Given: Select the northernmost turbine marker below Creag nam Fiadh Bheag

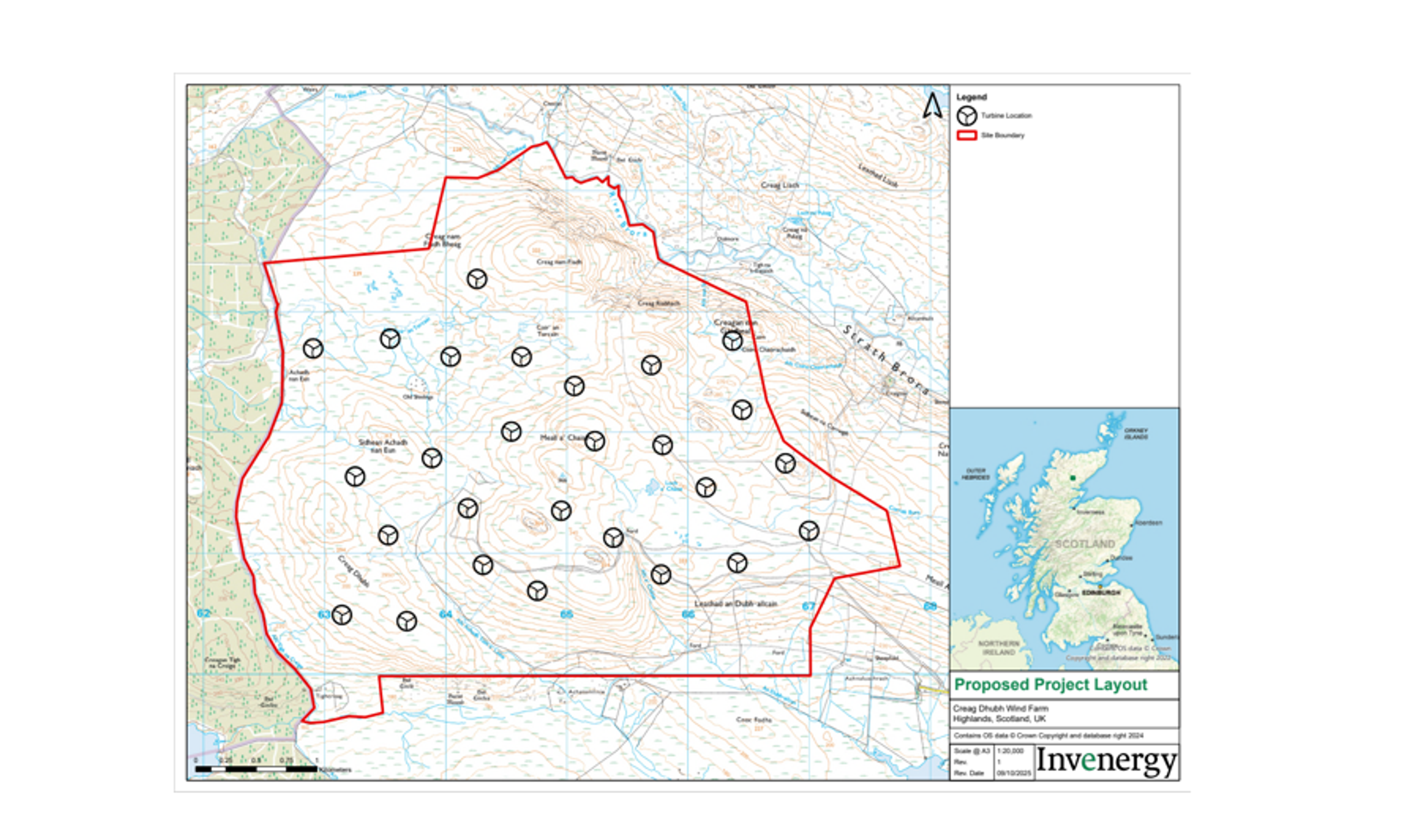Looking at the screenshot, I should (477, 279).
